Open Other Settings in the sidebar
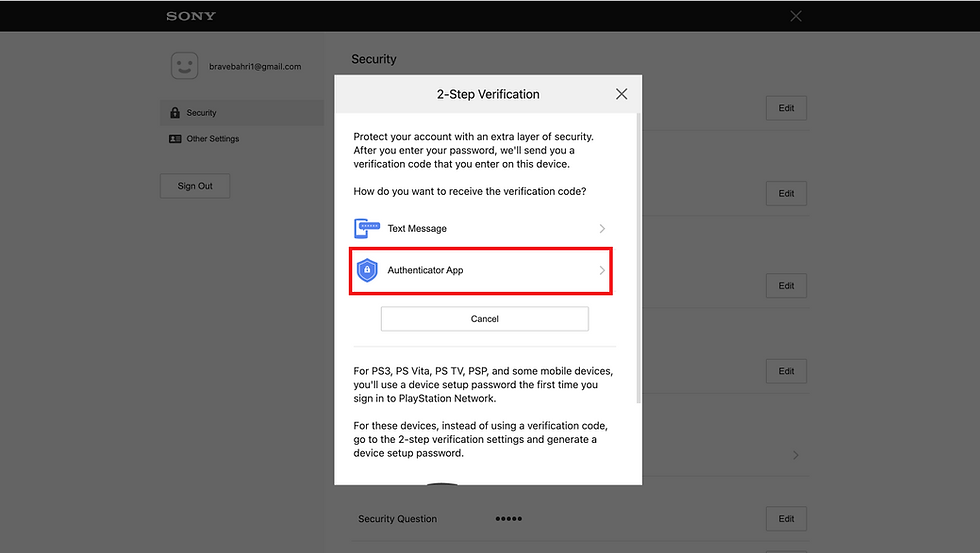Viewport: 980px width, 553px height. point(242,139)
